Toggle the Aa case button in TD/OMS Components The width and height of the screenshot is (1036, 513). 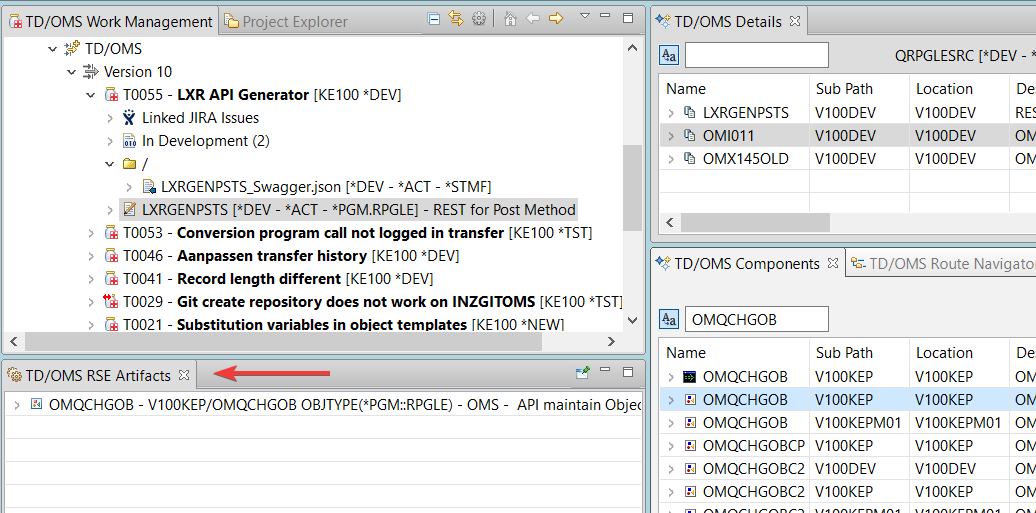point(669,320)
